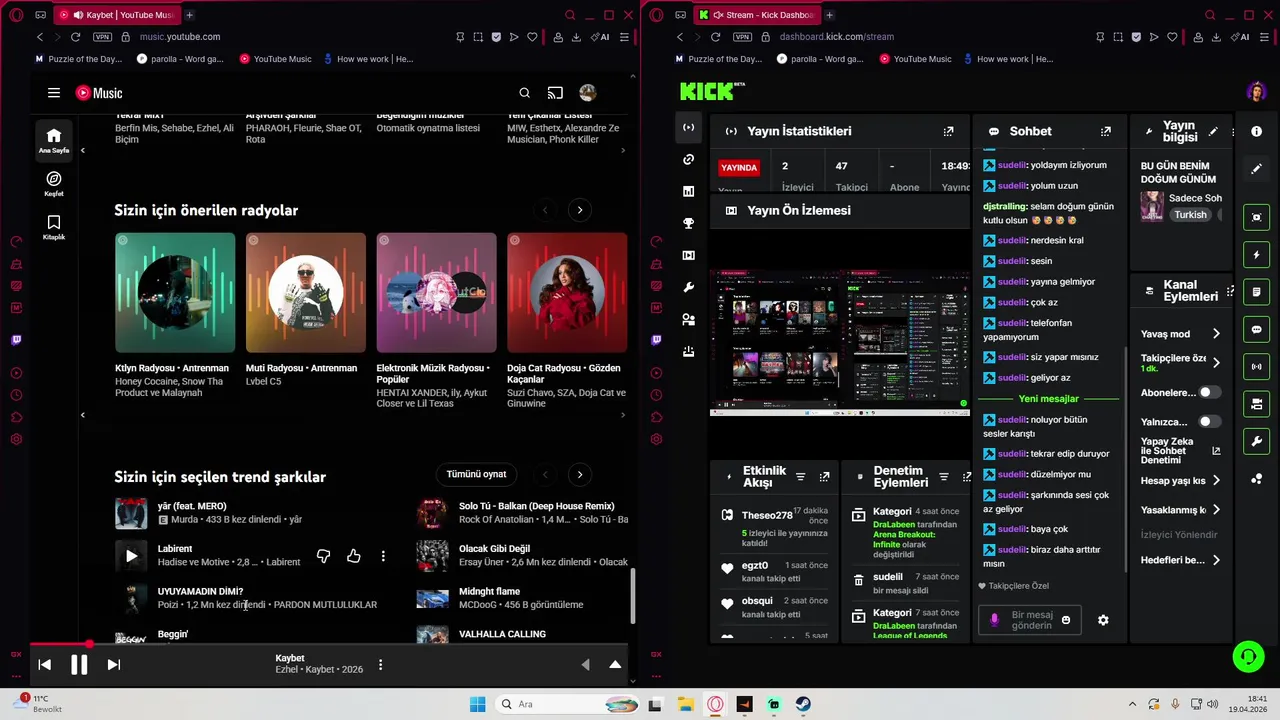Open green support chat bubble
Screen dimensions: 1280x720
pyautogui.click(x=1248, y=657)
